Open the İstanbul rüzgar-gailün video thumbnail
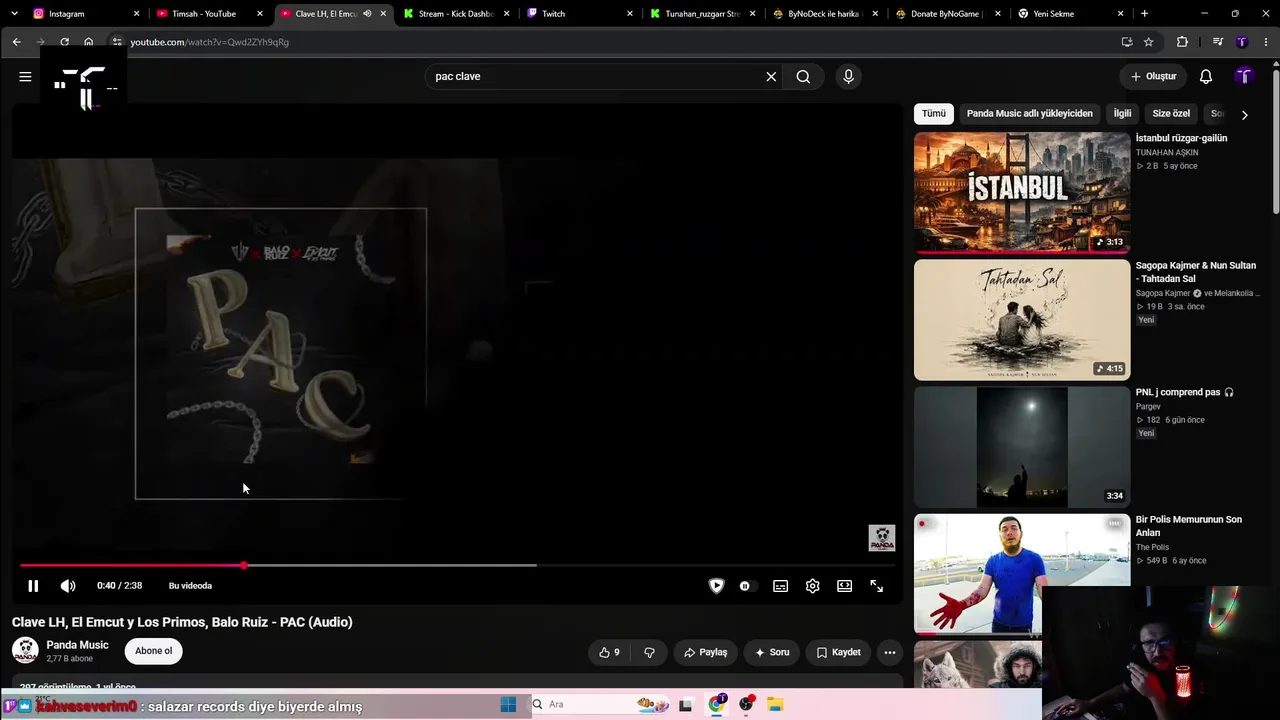 (x=1022, y=193)
